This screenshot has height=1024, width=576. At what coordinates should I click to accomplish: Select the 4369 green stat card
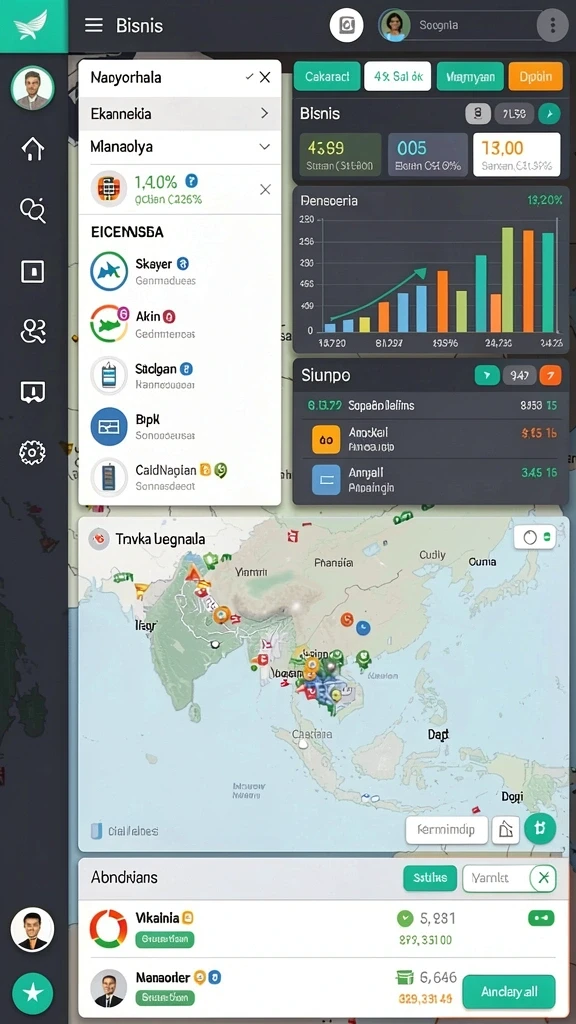click(340, 155)
